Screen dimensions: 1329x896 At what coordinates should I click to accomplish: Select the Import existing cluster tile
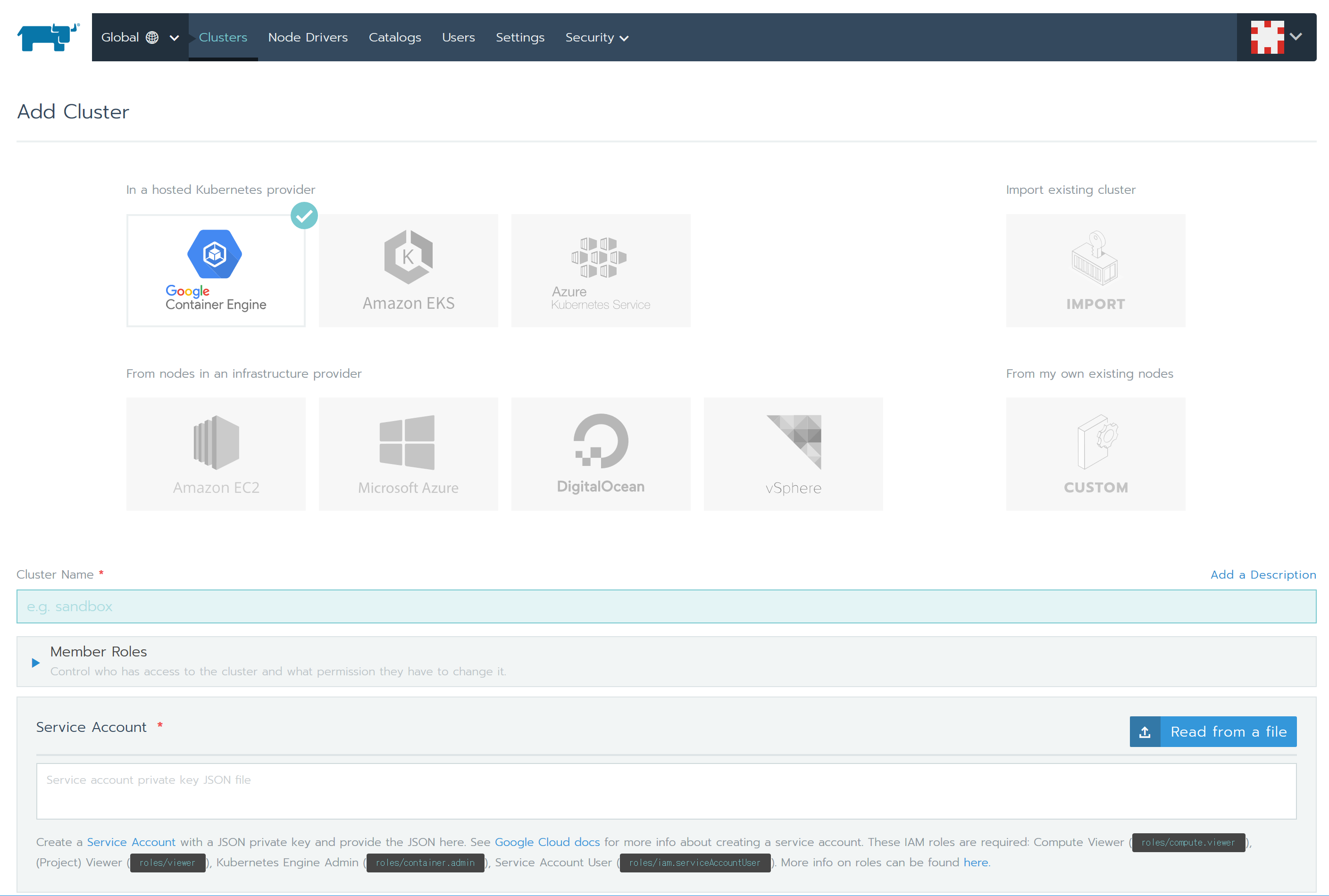click(x=1095, y=270)
